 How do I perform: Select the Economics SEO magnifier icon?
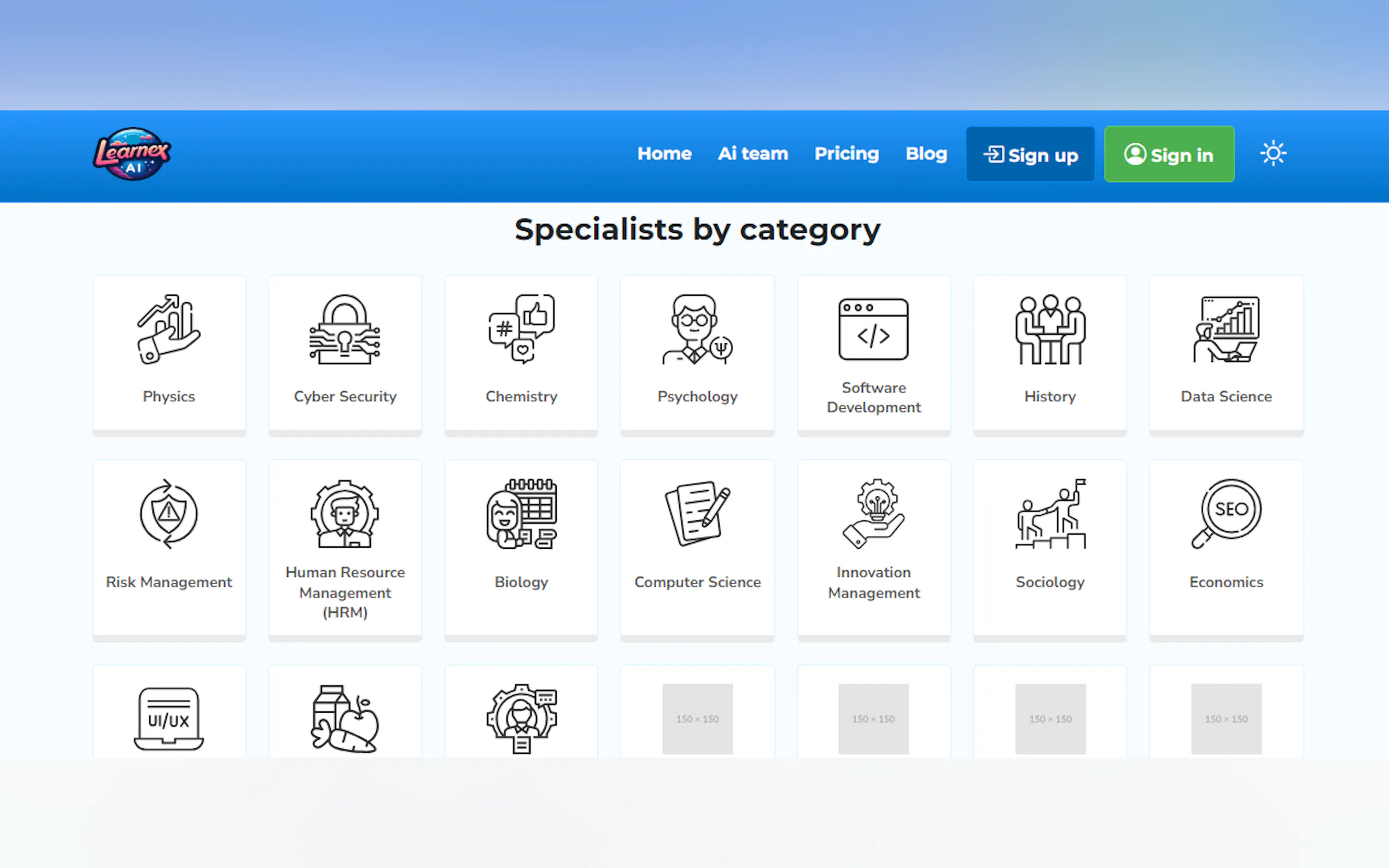click(1226, 514)
